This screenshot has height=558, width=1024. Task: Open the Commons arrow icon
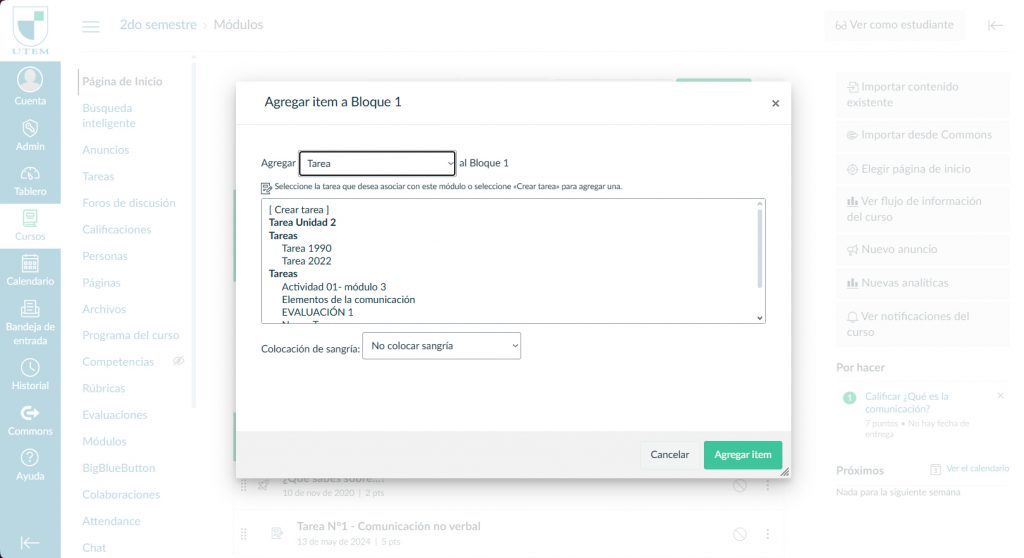[30, 413]
